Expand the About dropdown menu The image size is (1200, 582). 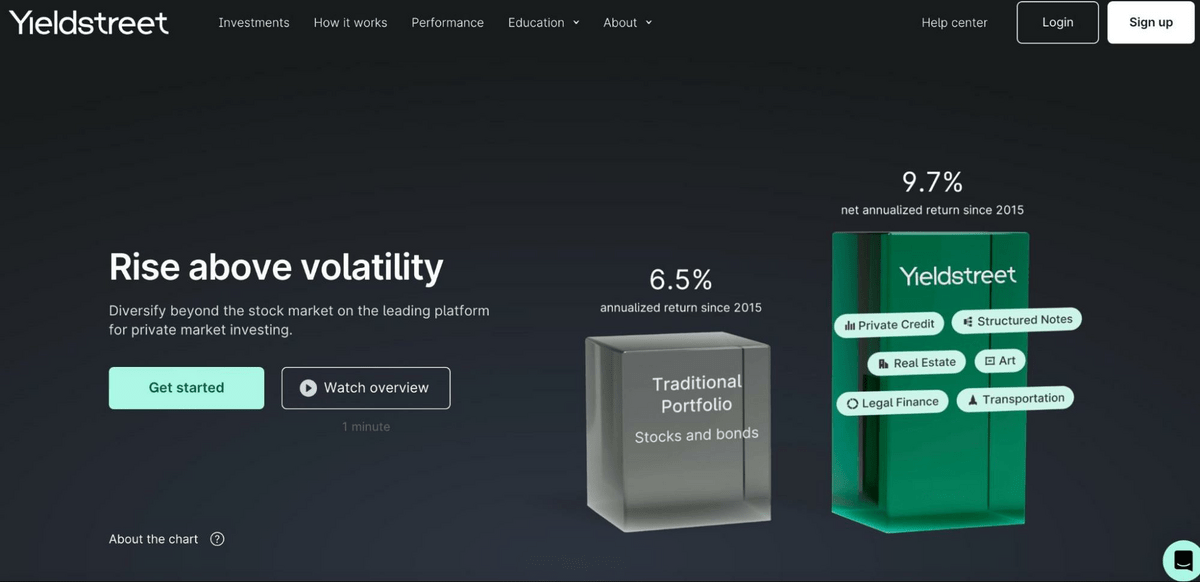(x=628, y=22)
